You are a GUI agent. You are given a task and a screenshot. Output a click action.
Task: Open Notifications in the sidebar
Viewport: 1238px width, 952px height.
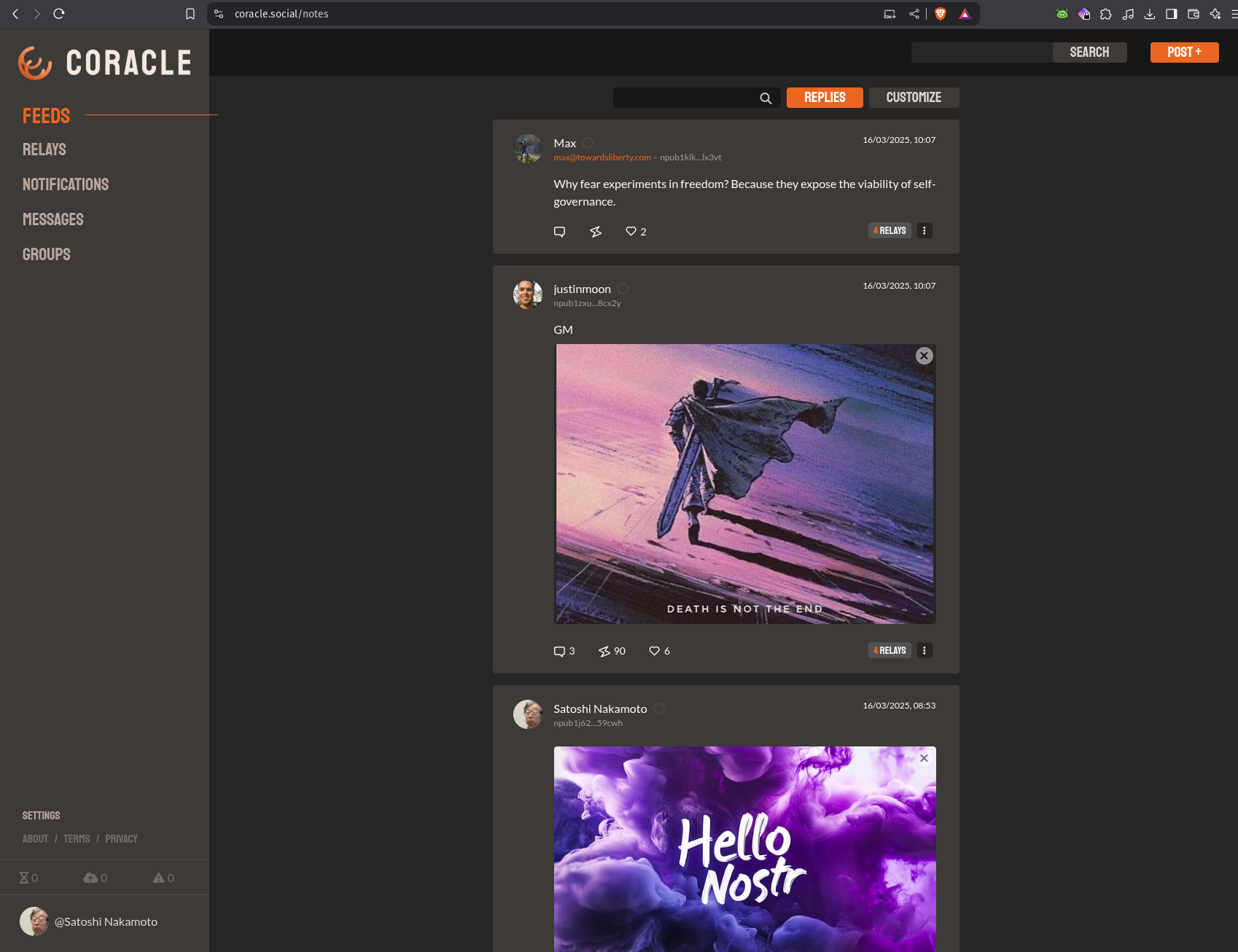point(66,184)
